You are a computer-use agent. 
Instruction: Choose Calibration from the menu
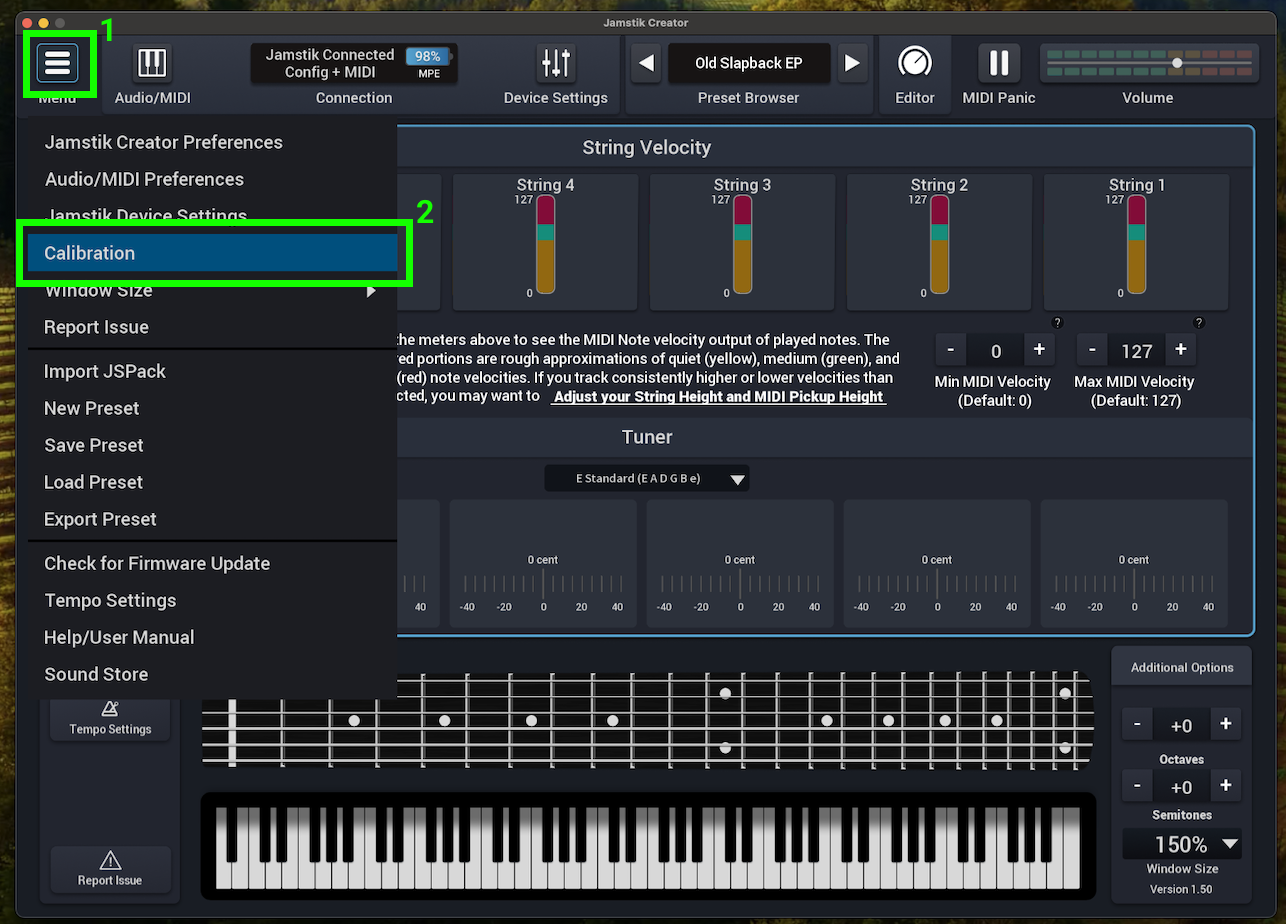click(213, 253)
